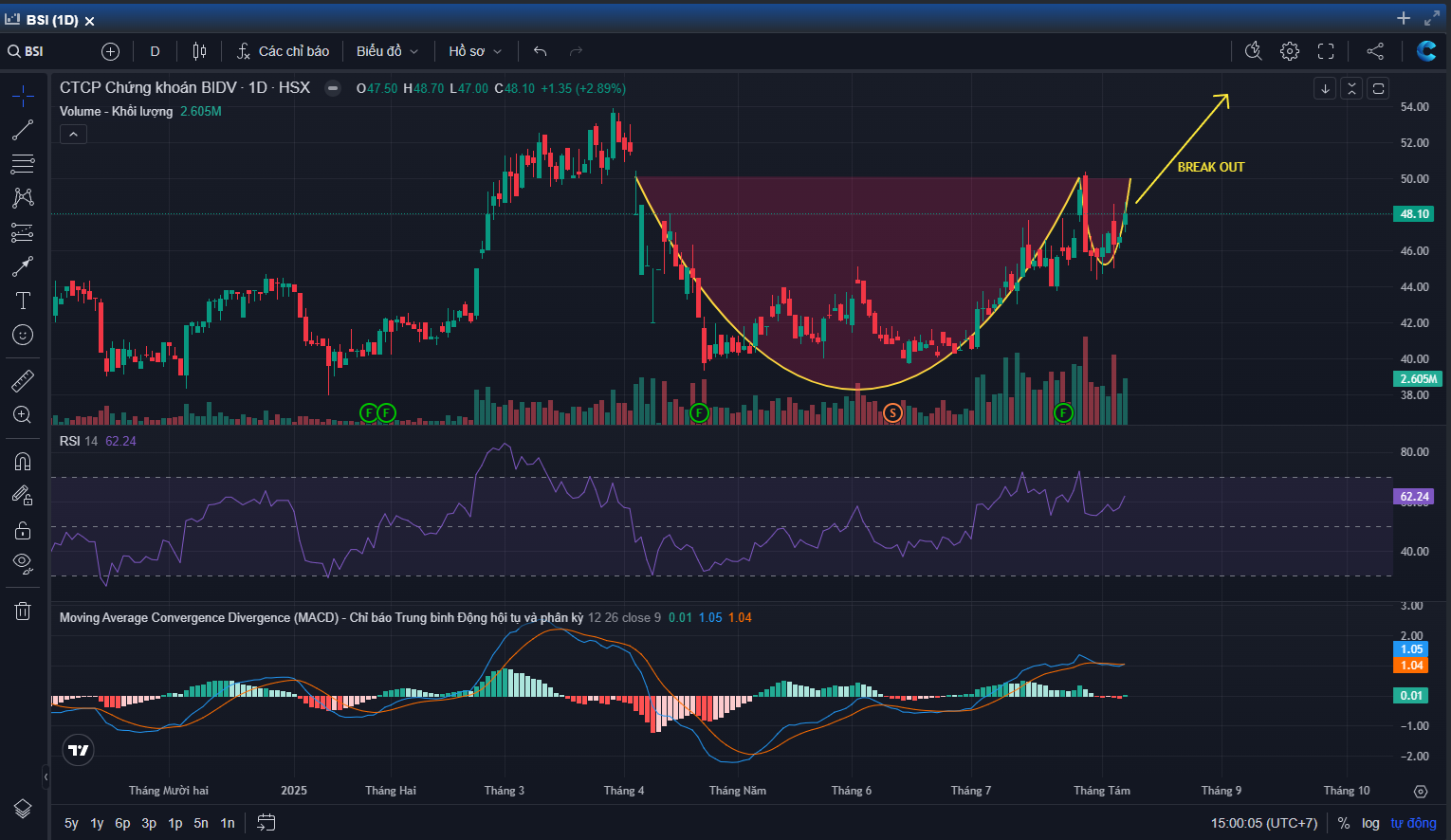The image size is (1451, 840).
Task: Hide all drawings with eye icon
Action: click(x=23, y=563)
